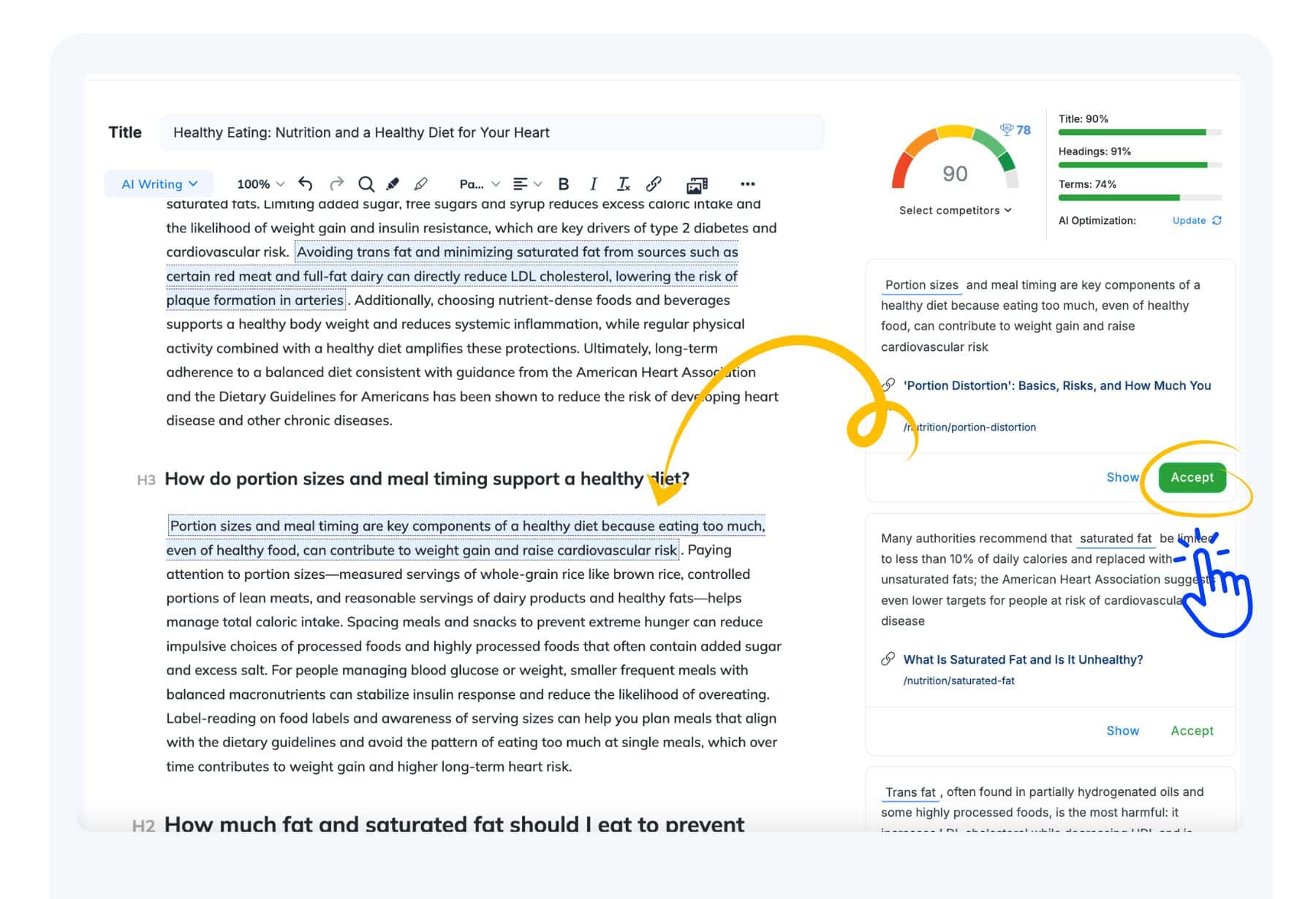
Task: Toggle bold formatting
Action: point(563,183)
